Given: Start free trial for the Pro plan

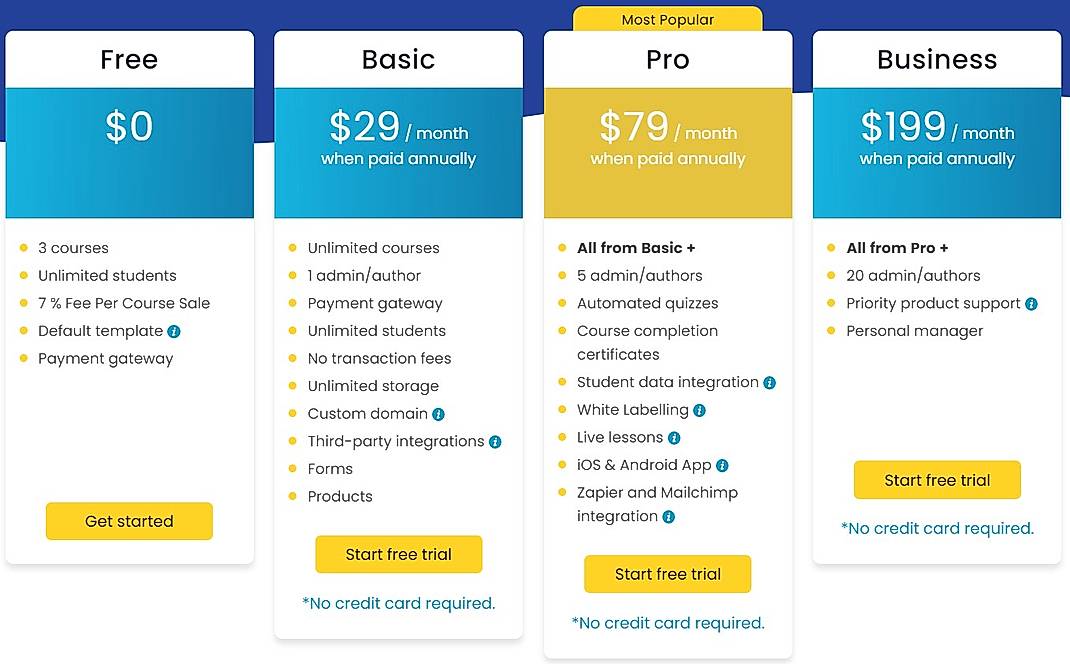Looking at the screenshot, I should 667,574.
